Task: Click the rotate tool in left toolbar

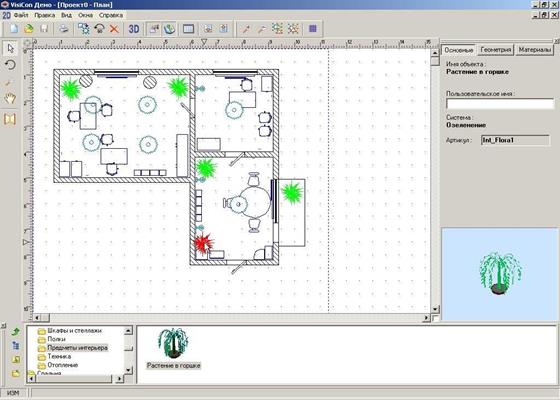Action: pyautogui.click(x=10, y=65)
